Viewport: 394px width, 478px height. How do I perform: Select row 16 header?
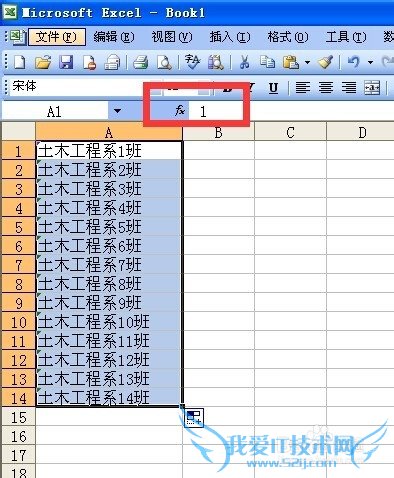19,436
